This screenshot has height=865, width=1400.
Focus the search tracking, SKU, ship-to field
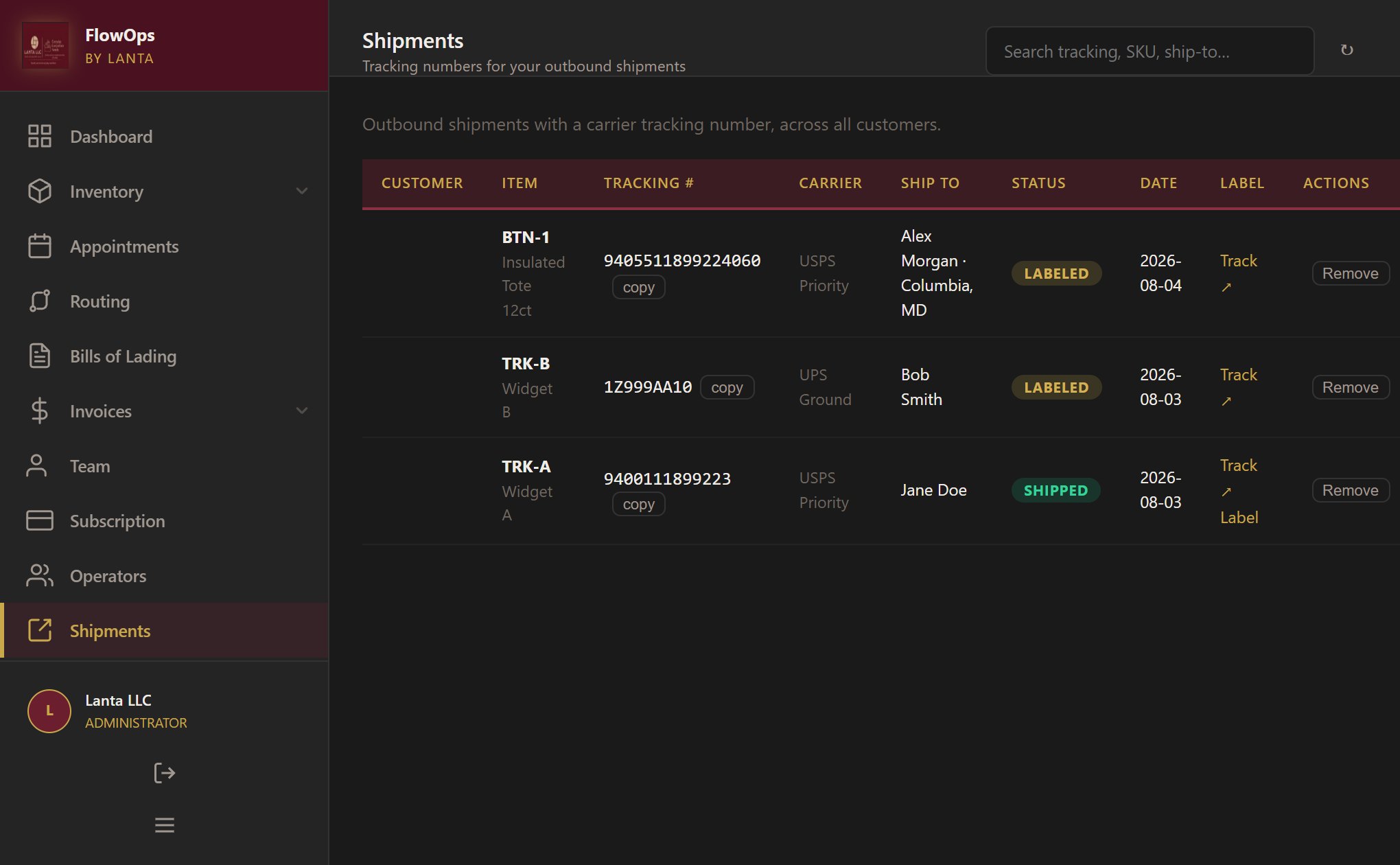(x=1150, y=51)
